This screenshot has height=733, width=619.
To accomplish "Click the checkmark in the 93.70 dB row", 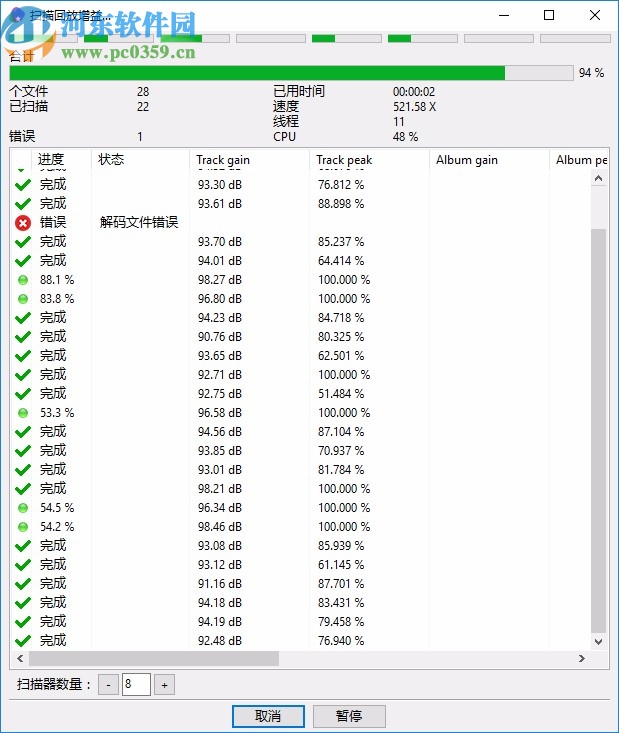I will (22, 242).
